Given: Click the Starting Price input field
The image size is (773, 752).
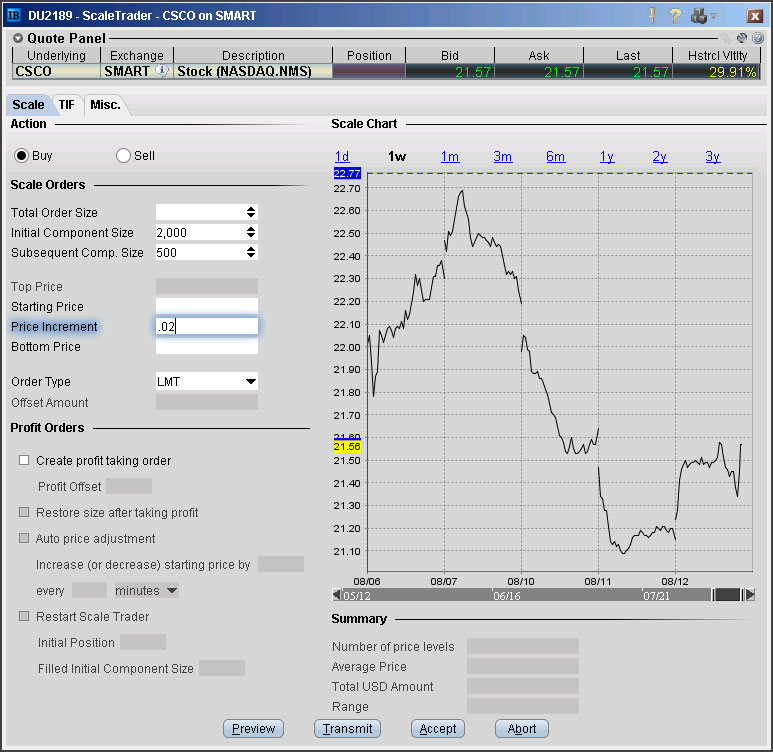Looking at the screenshot, I should [207, 306].
